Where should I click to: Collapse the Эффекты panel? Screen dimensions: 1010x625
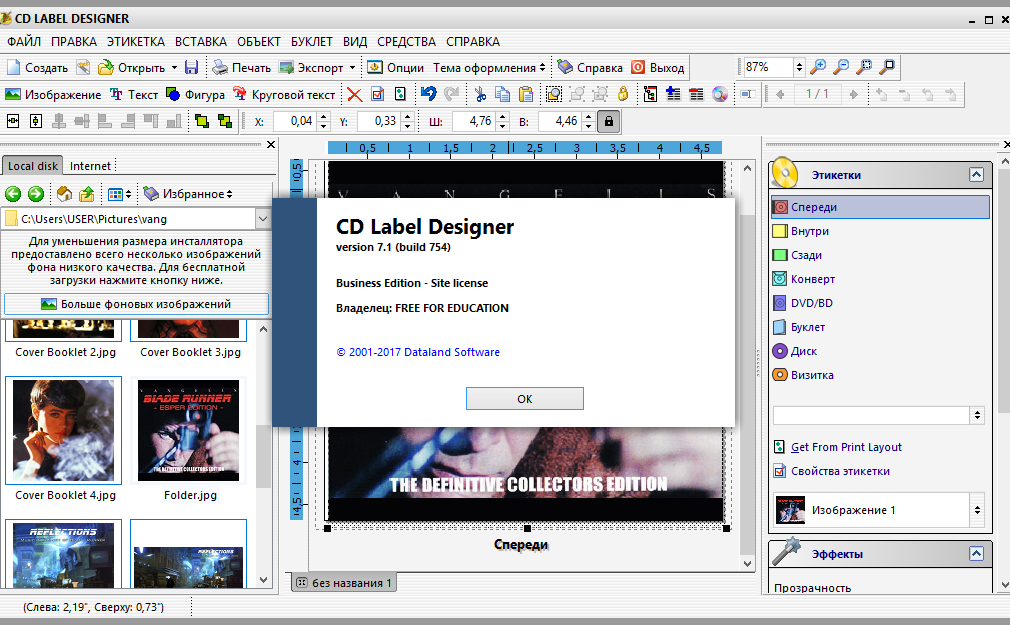(x=977, y=553)
